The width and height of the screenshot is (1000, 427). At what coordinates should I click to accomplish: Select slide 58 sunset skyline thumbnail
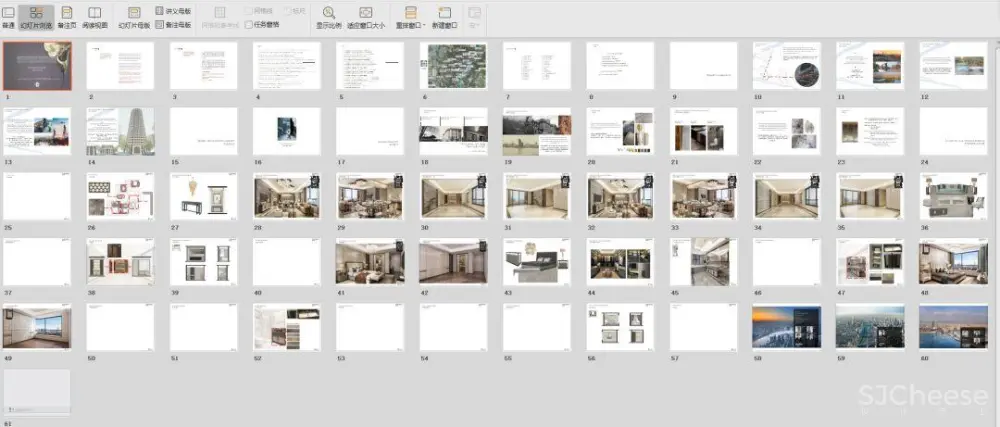click(786, 327)
